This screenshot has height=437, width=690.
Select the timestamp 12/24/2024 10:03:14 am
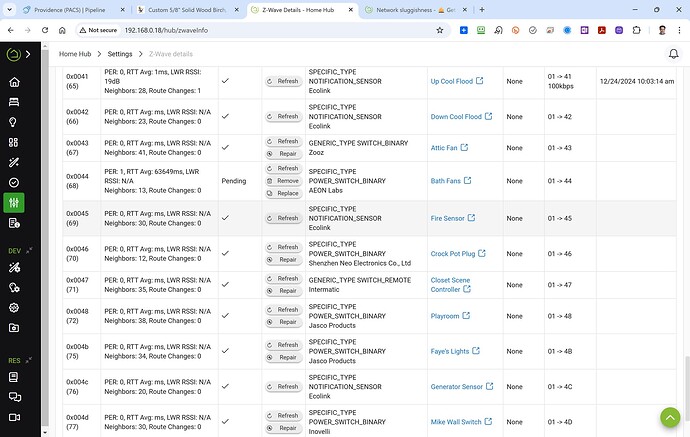tap(637, 81)
